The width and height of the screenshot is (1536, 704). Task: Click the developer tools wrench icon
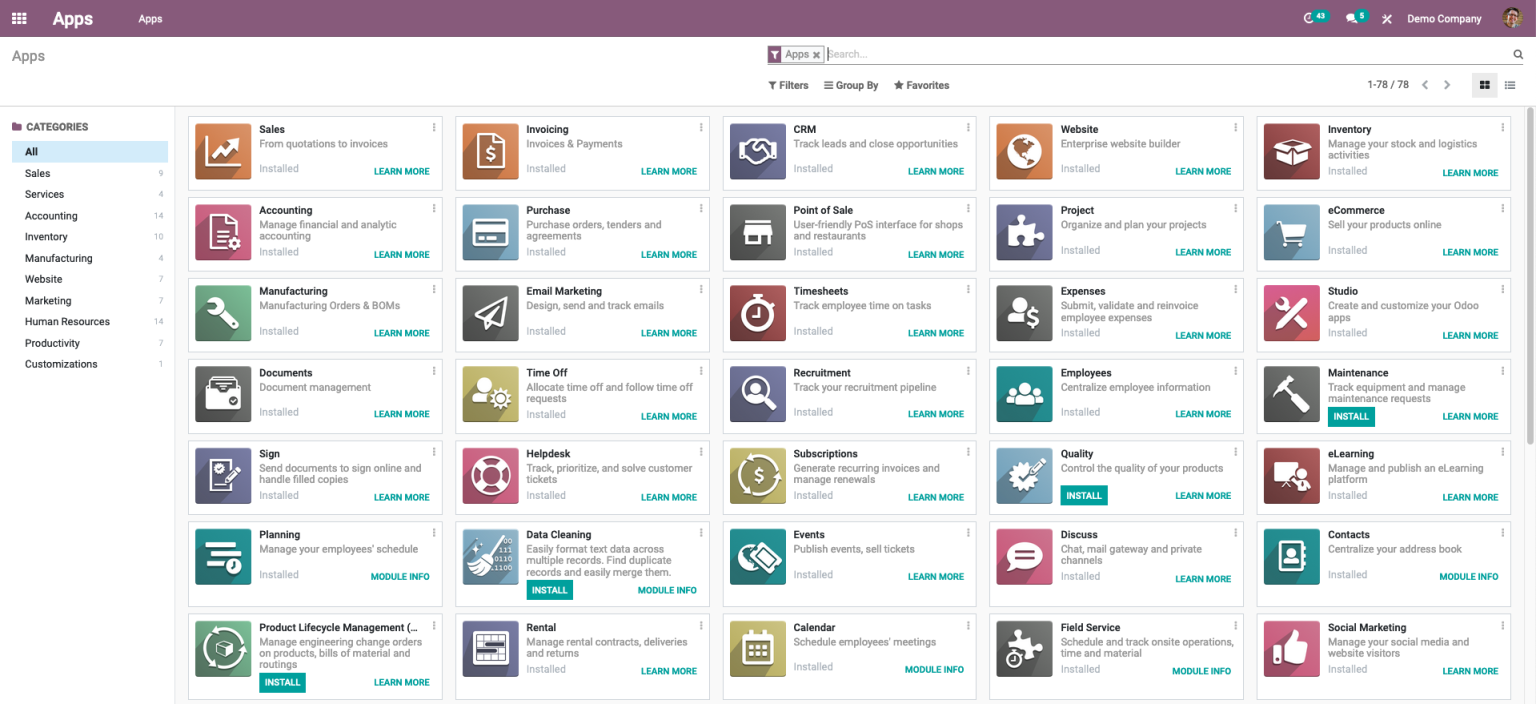click(x=1387, y=18)
